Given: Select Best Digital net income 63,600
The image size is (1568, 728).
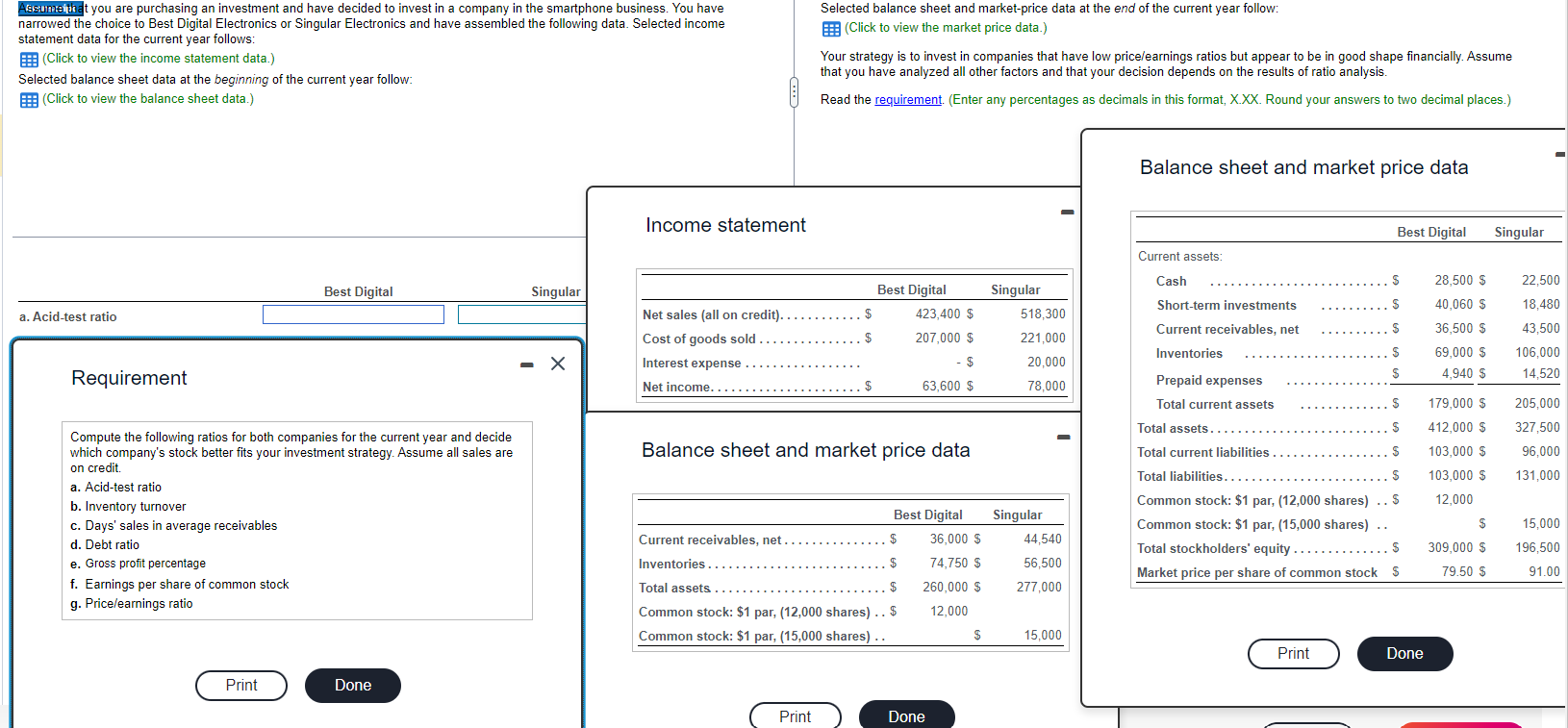Looking at the screenshot, I should (x=942, y=387).
